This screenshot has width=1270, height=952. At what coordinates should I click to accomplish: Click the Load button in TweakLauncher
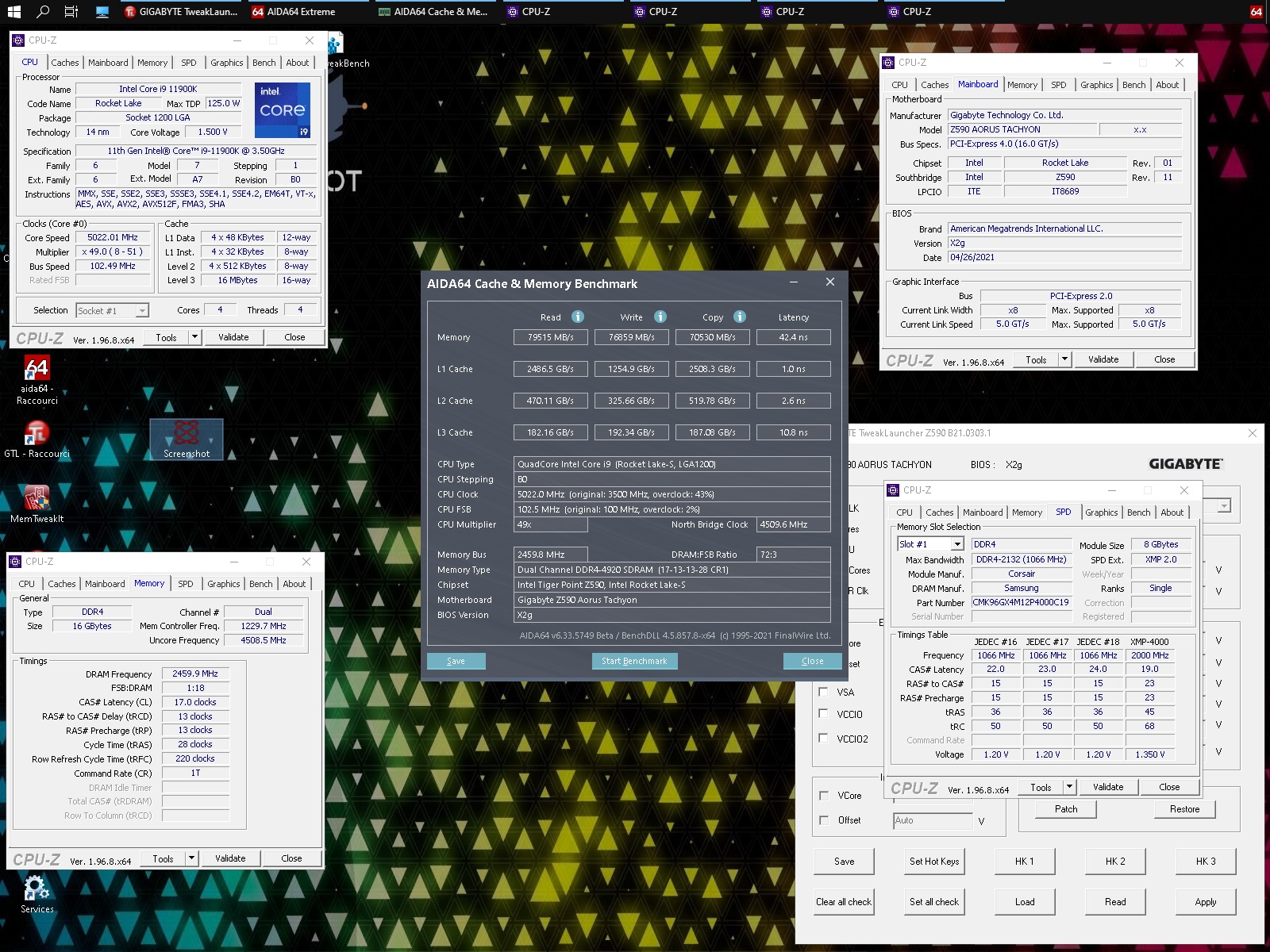click(x=1025, y=902)
